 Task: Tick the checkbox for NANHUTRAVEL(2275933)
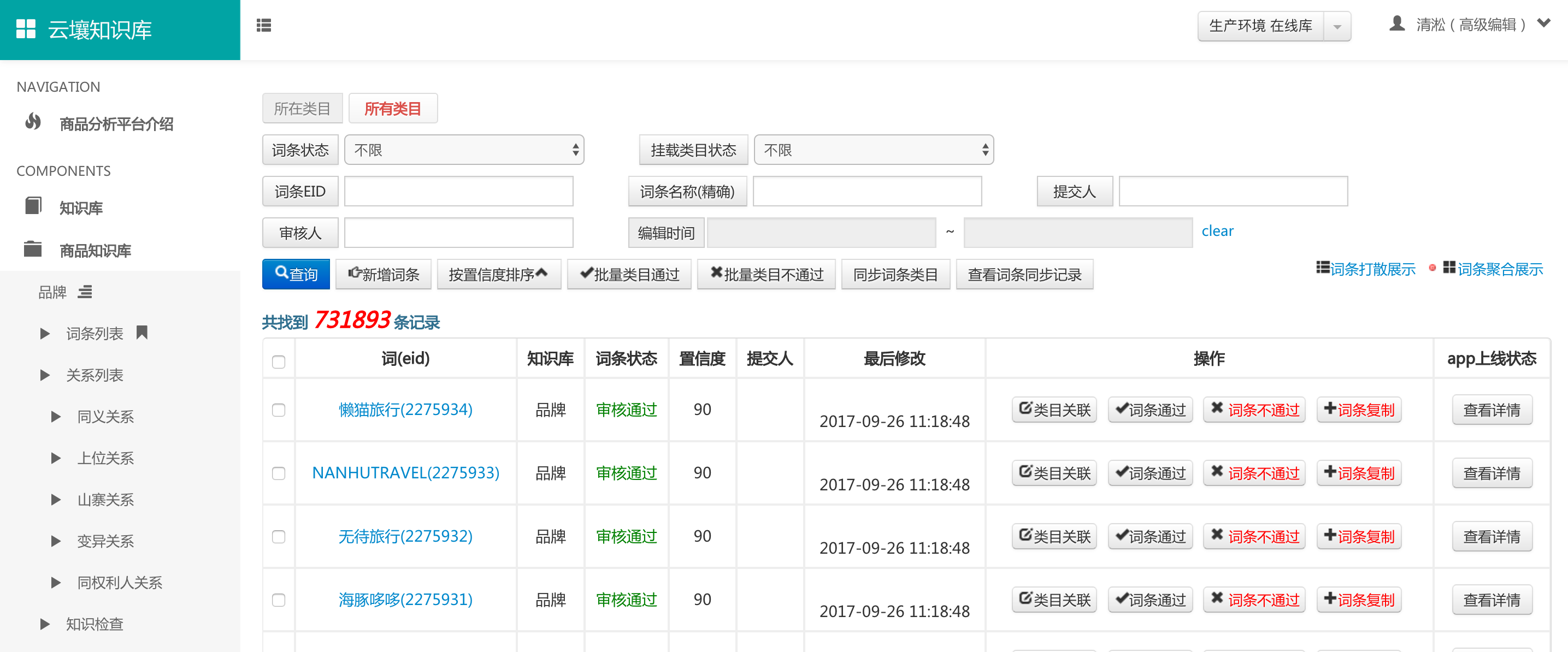click(x=279, y=473)
